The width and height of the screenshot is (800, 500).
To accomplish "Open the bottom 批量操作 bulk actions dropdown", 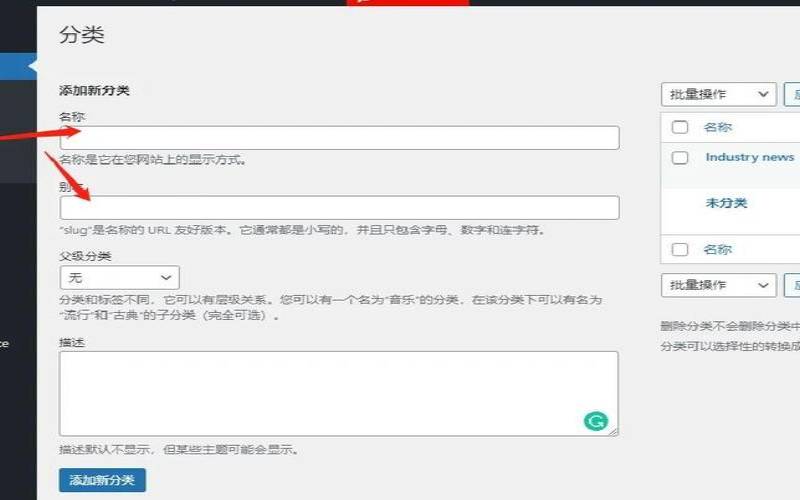I will tap(718, 286).
